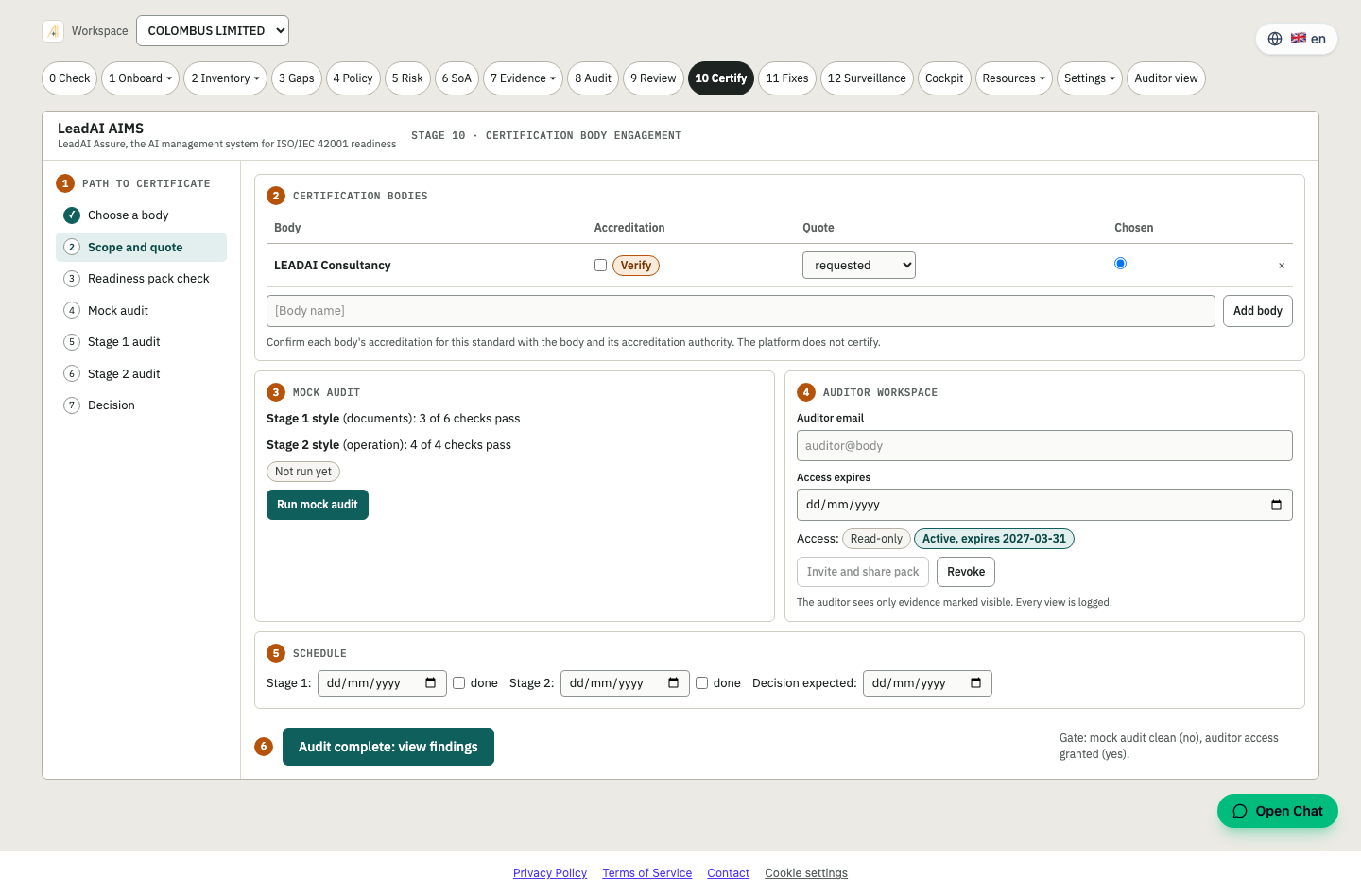Select the Chosen radio for LEADAI Consultancy
Viewport: 1361px width, 896px height.
point(1120,264)
